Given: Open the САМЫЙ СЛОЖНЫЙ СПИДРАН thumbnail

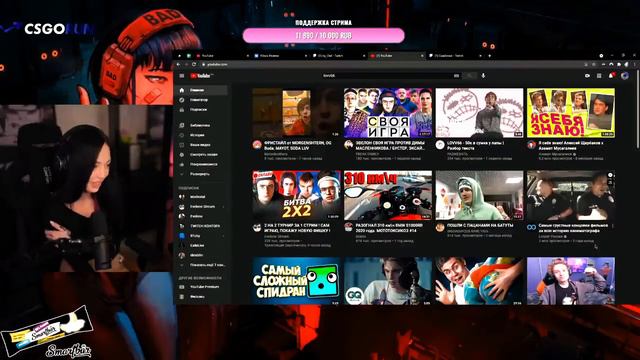Looking at the screenshot, I should point(296,281).
